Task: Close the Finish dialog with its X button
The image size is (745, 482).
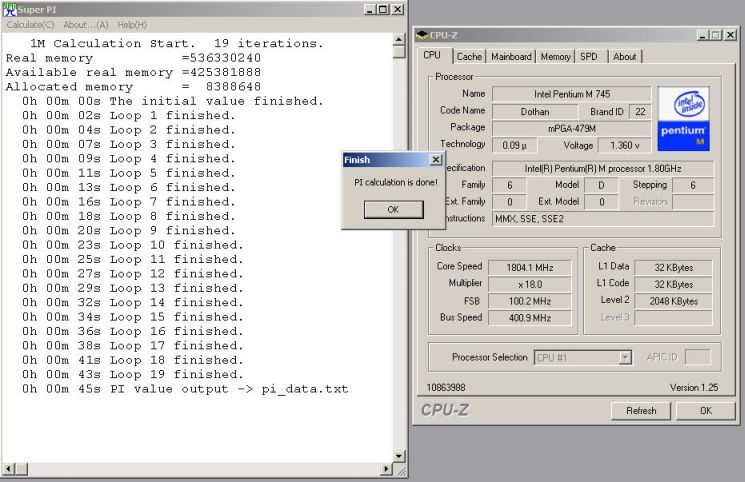Action: click(x=436, y=160)
